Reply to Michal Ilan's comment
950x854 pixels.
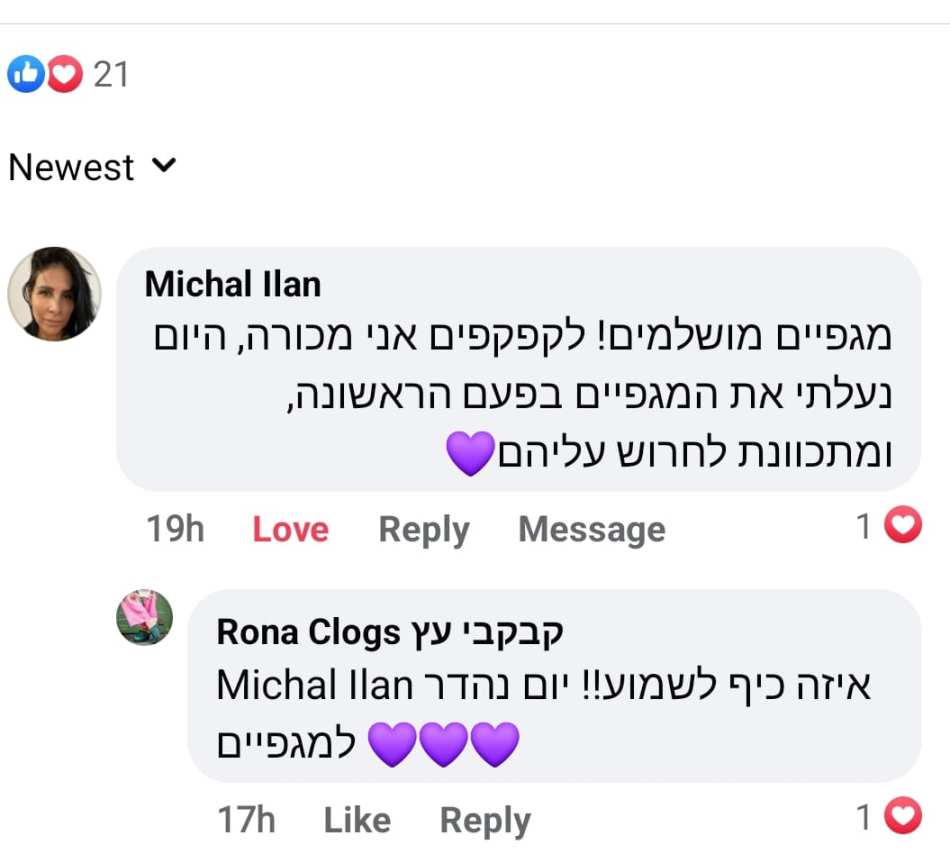[423, 529]
